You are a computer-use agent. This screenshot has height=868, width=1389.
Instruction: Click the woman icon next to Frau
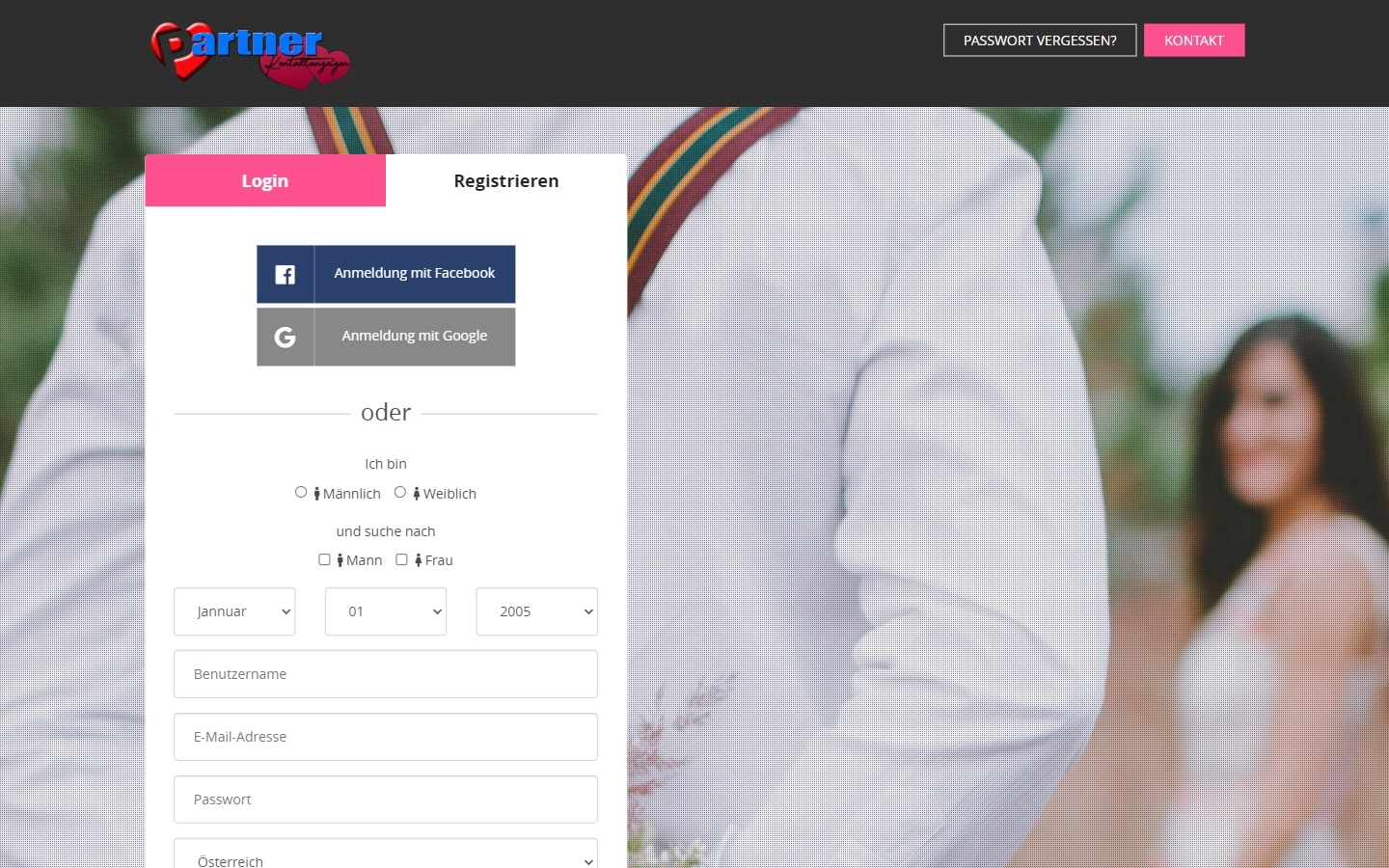(418, 559)
